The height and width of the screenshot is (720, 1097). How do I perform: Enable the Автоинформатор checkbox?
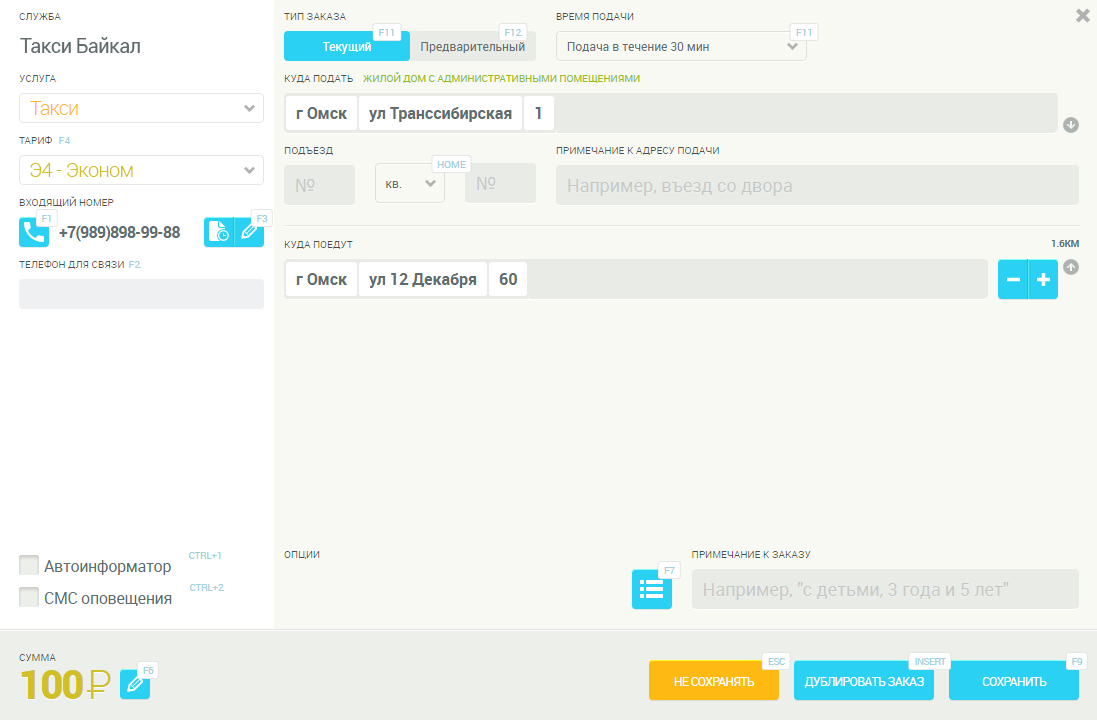29,566
